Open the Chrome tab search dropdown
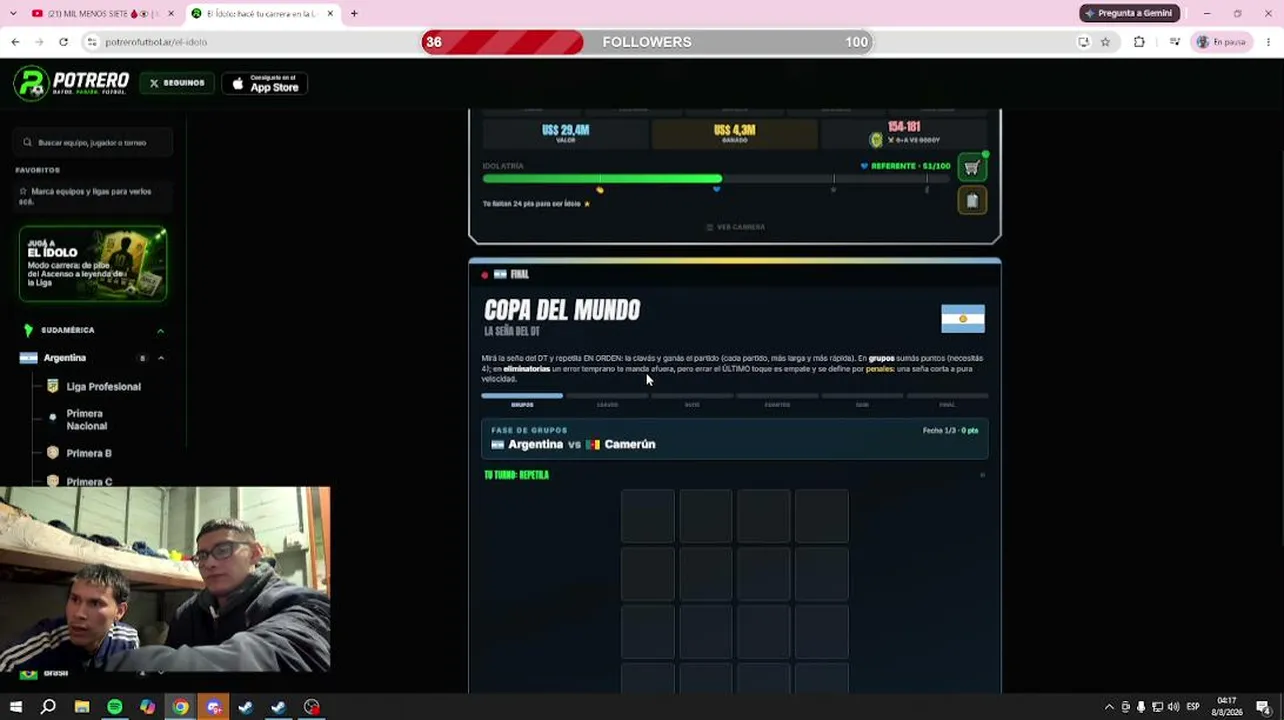Image resolution: width=1284 pixels, height=720 pixels. pyautogui.click(x=13, y=14)
